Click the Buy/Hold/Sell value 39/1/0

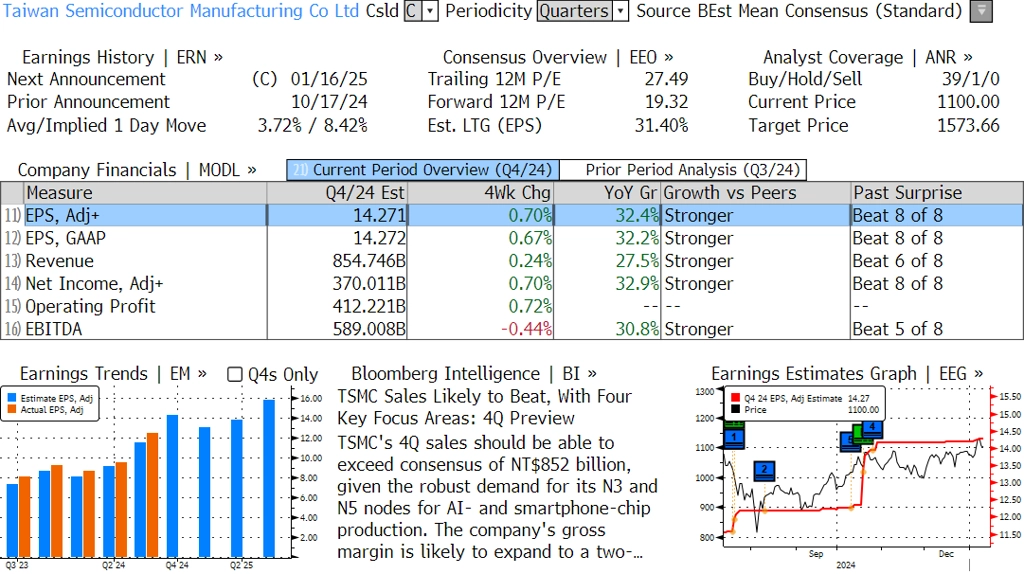point(970,79)
